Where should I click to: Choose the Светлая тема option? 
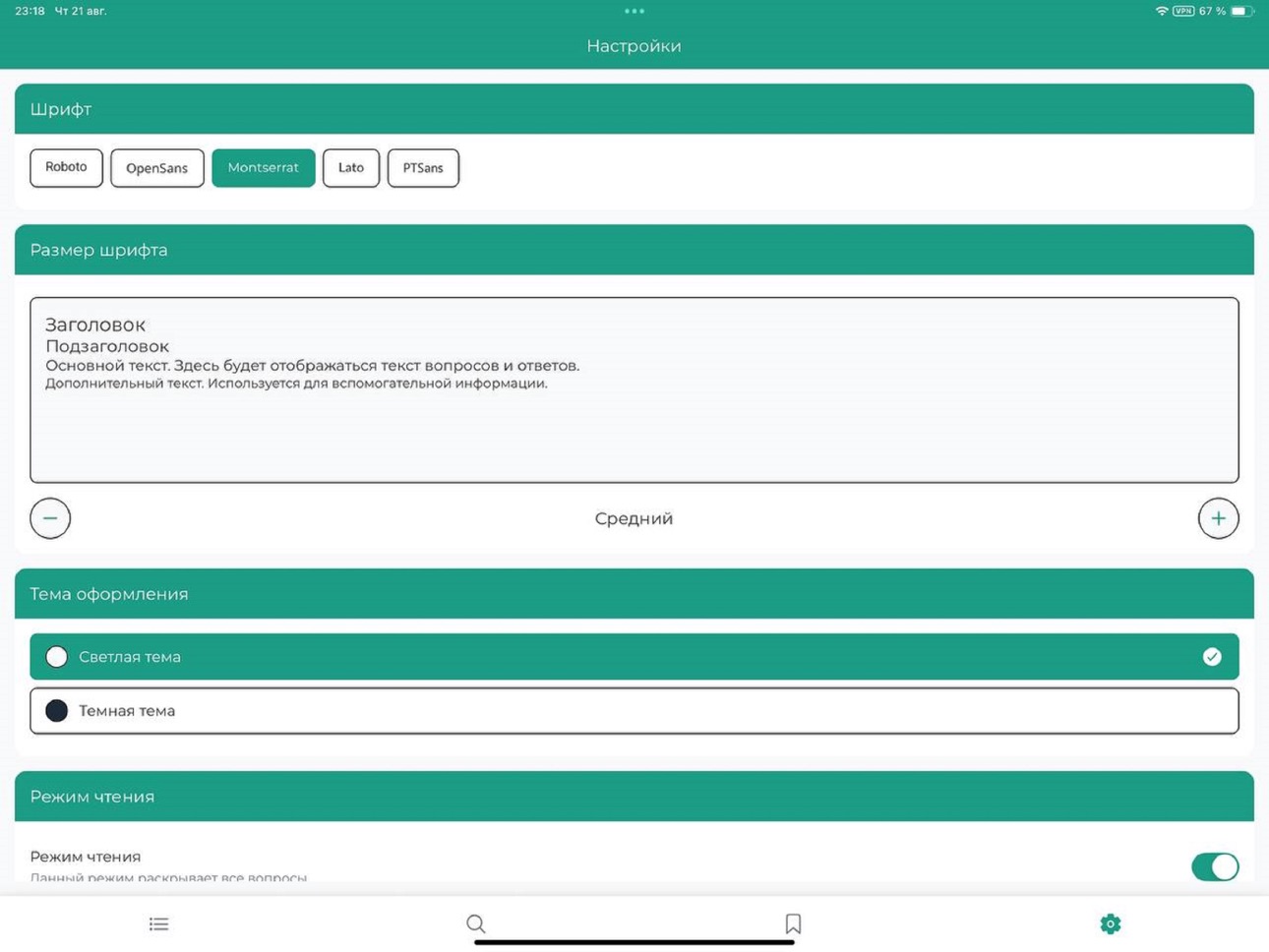(x=634, y=656)
